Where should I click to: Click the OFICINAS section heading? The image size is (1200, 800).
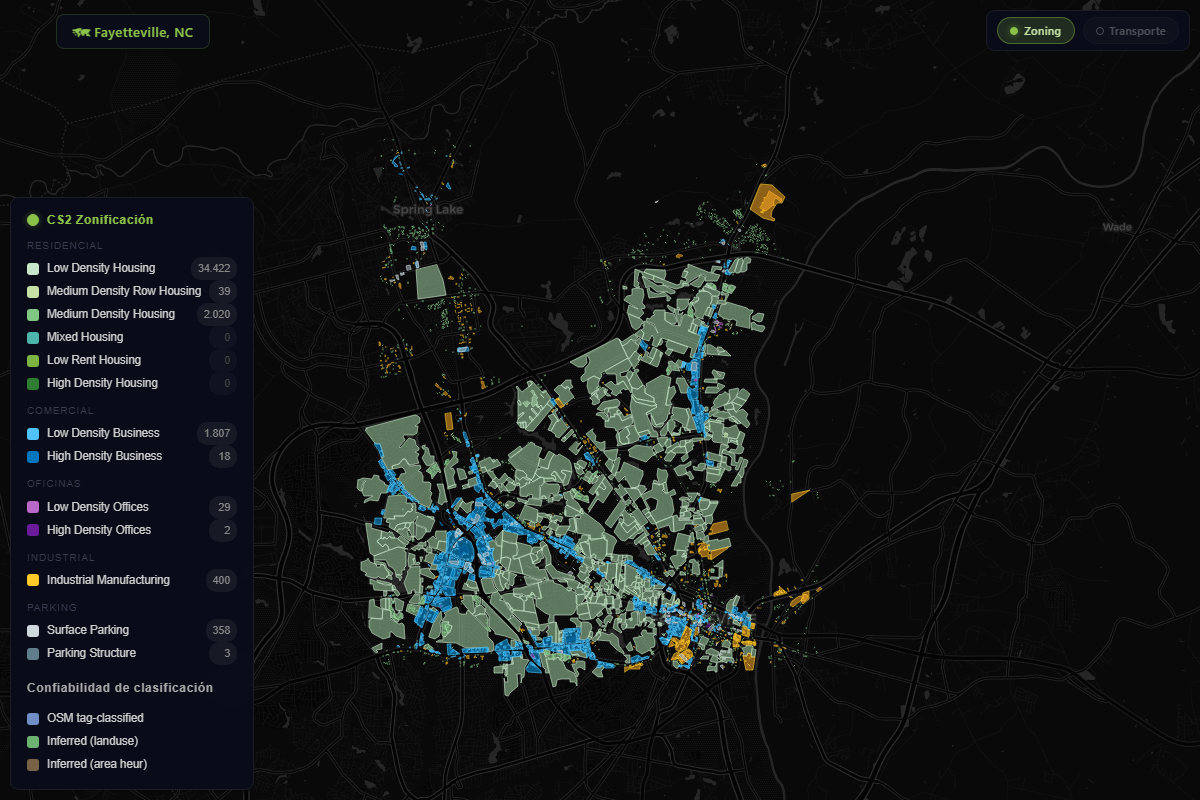click(56, 484)
